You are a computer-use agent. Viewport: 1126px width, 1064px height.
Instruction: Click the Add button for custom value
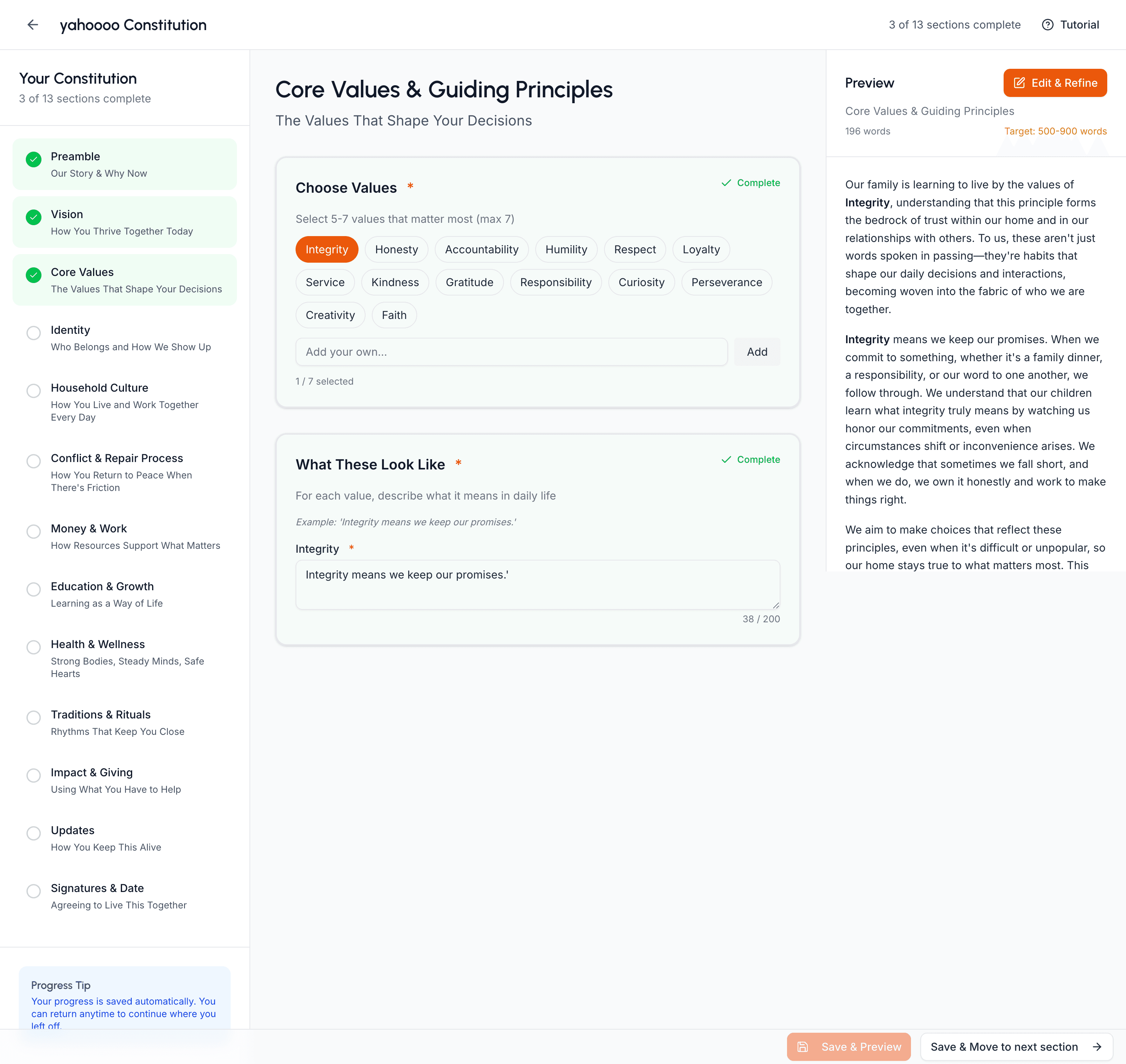[x=757, y=352]
